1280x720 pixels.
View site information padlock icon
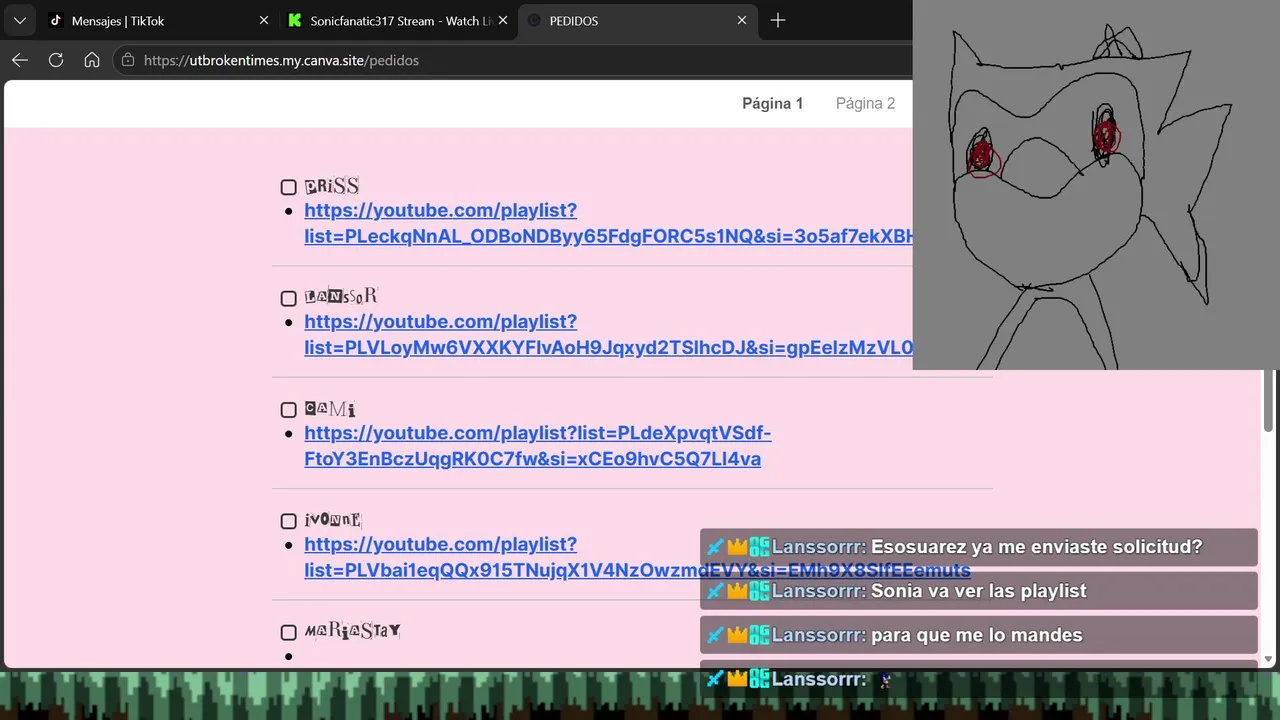(127, 60)
